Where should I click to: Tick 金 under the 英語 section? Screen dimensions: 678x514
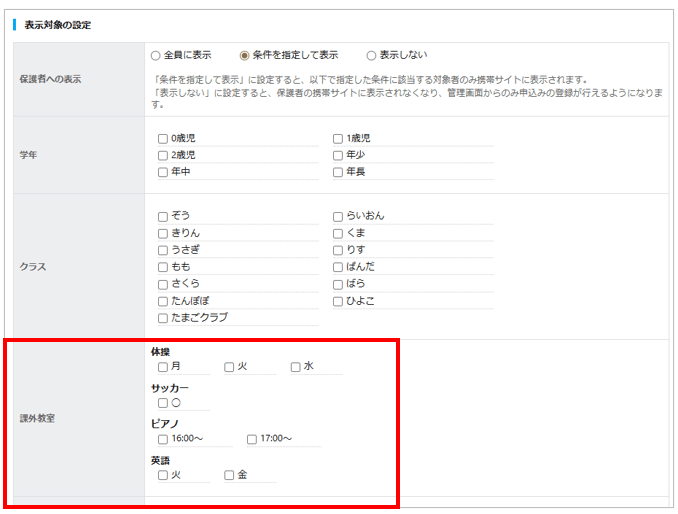(x=229, y=475)
